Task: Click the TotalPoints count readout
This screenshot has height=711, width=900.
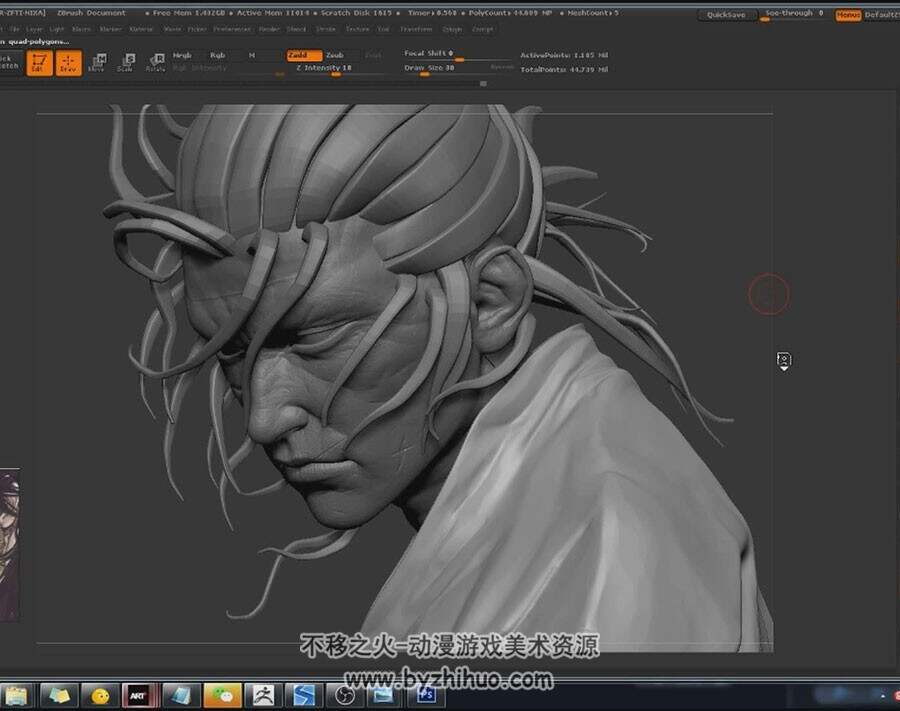Action: (x=564, y=69)
